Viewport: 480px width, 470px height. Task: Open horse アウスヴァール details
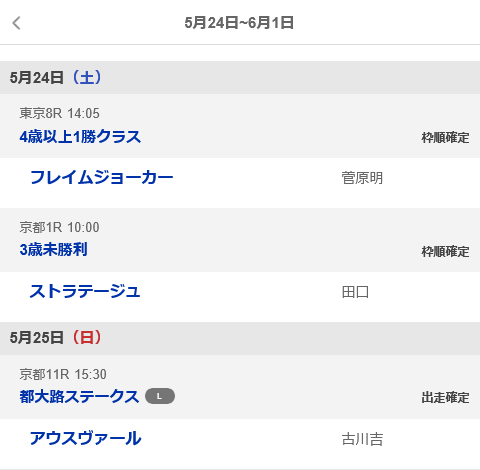click(x=86, y=438)
